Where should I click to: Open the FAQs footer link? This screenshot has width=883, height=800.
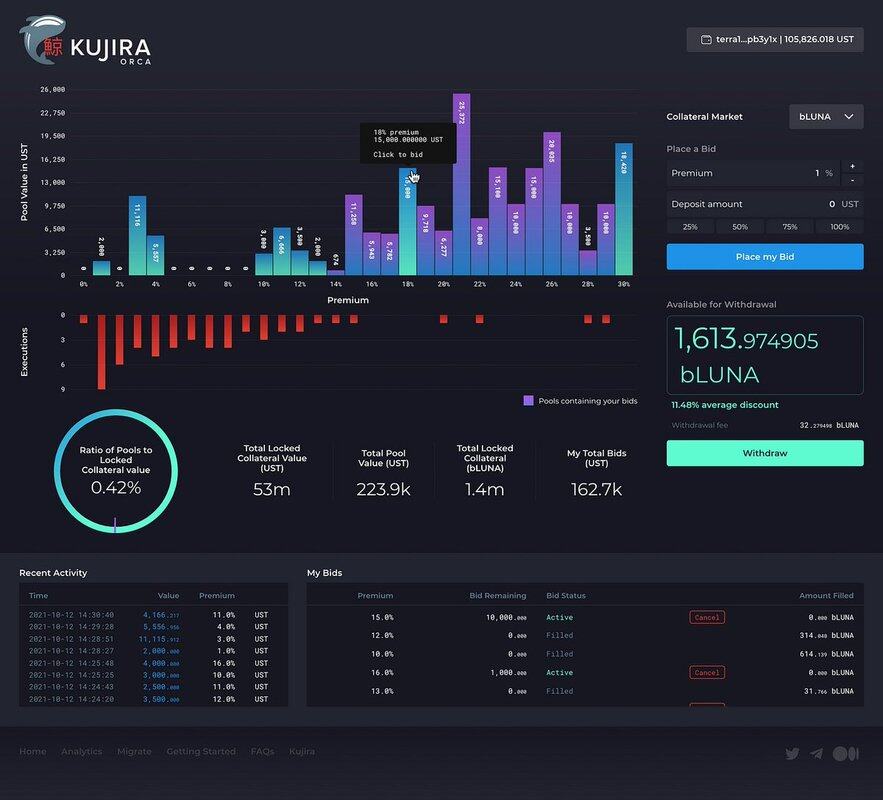point(262,752)
